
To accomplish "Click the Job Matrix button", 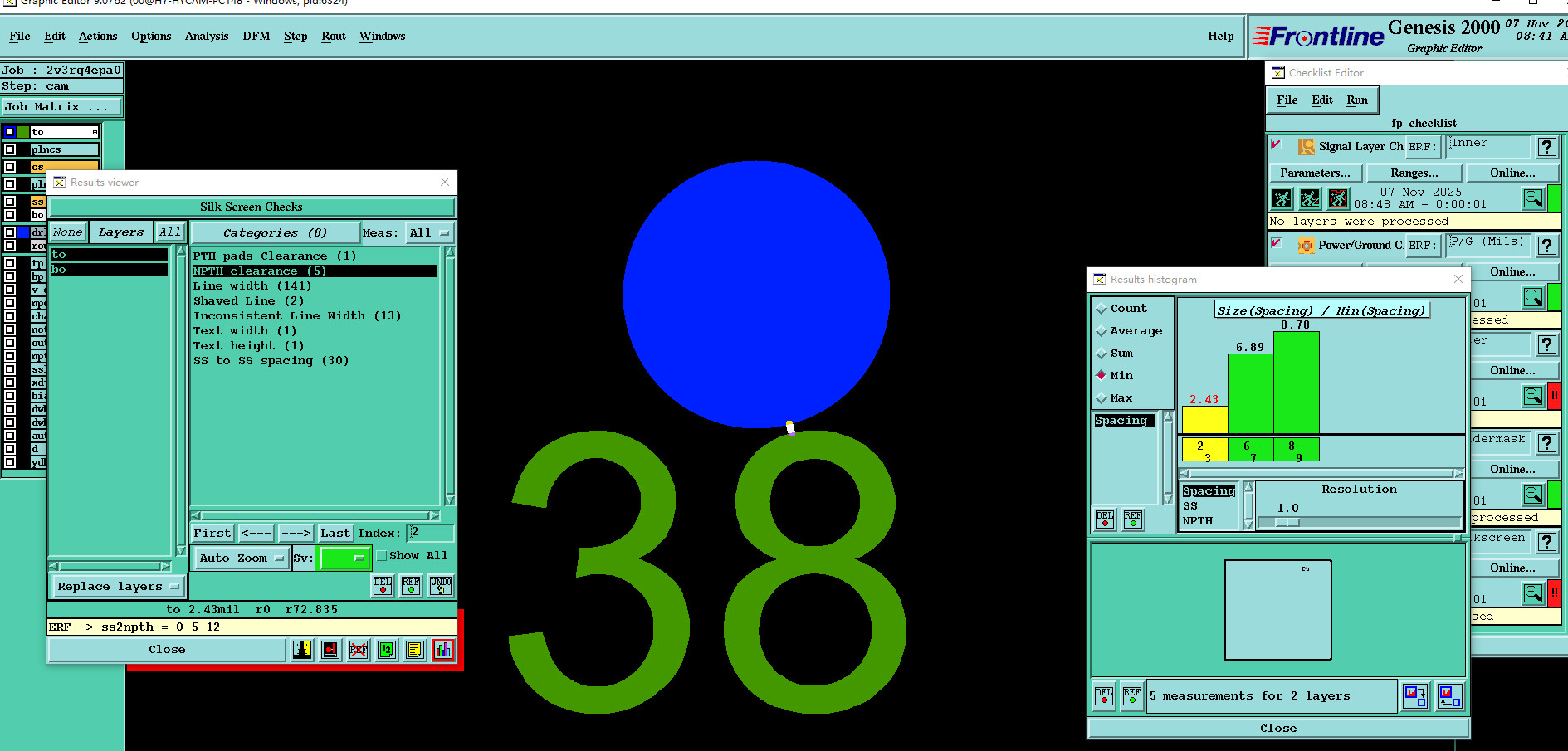I will pos(61,107).
